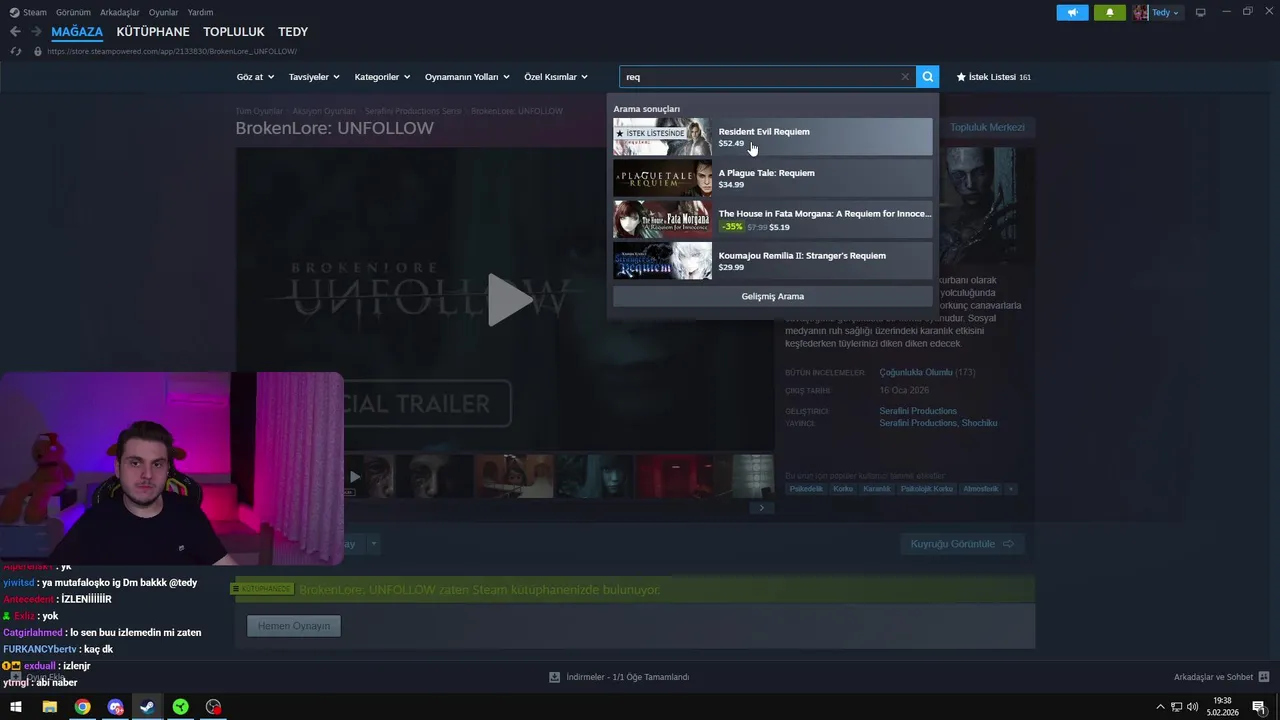Open the Topluluk Merkezi button
The width and height of the screenshot is (1280, 720).
coord(987,127)
